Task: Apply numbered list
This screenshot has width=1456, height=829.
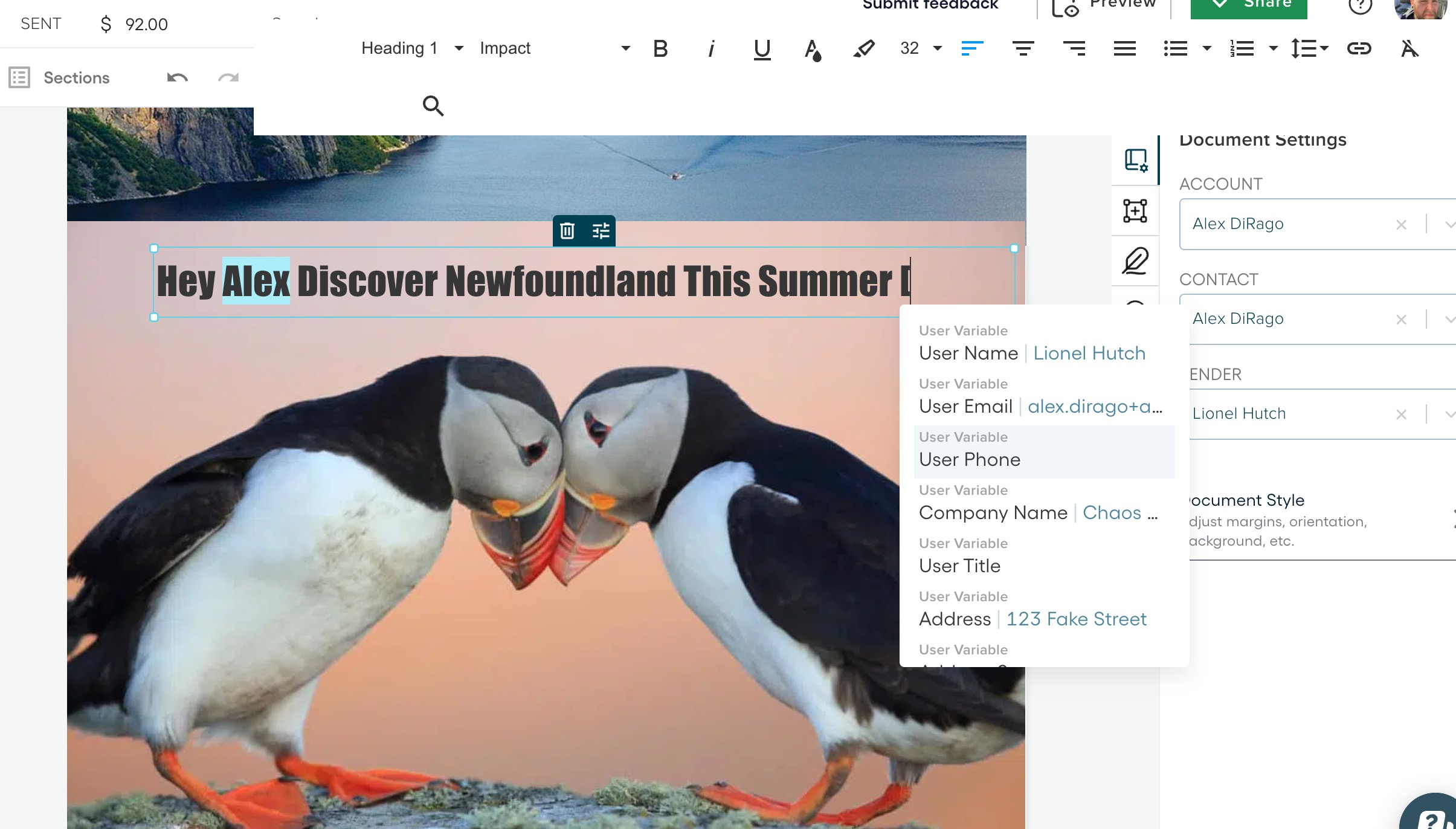Action: (x=1242, y=48)
